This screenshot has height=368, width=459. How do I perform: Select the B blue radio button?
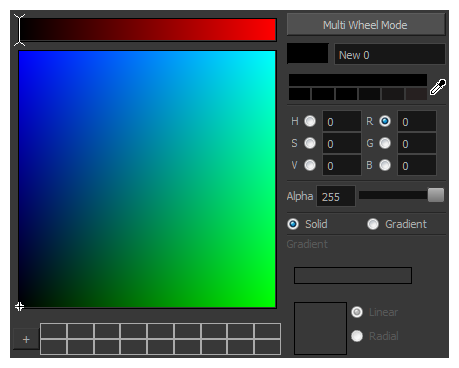point(385,165)
